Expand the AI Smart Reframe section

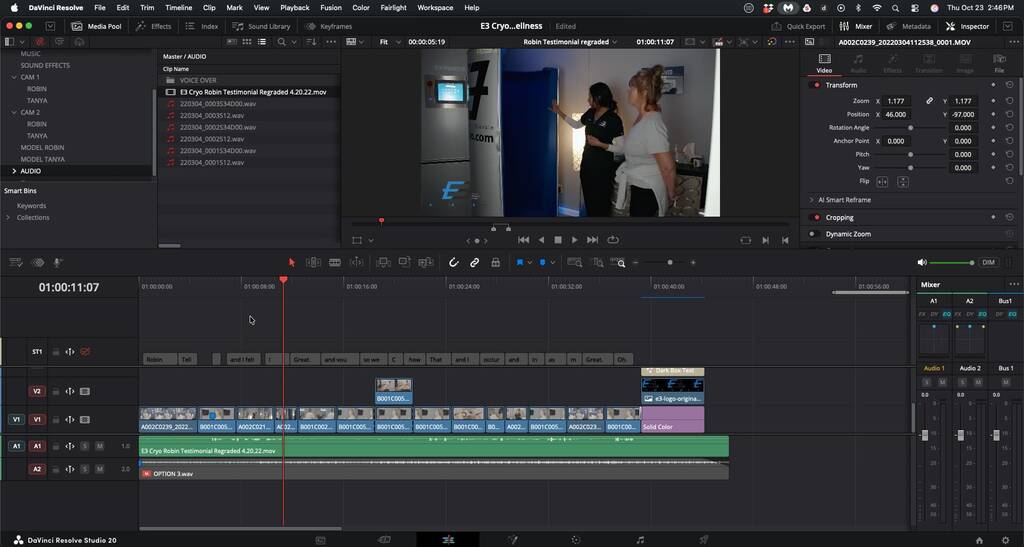coord(812,200)
